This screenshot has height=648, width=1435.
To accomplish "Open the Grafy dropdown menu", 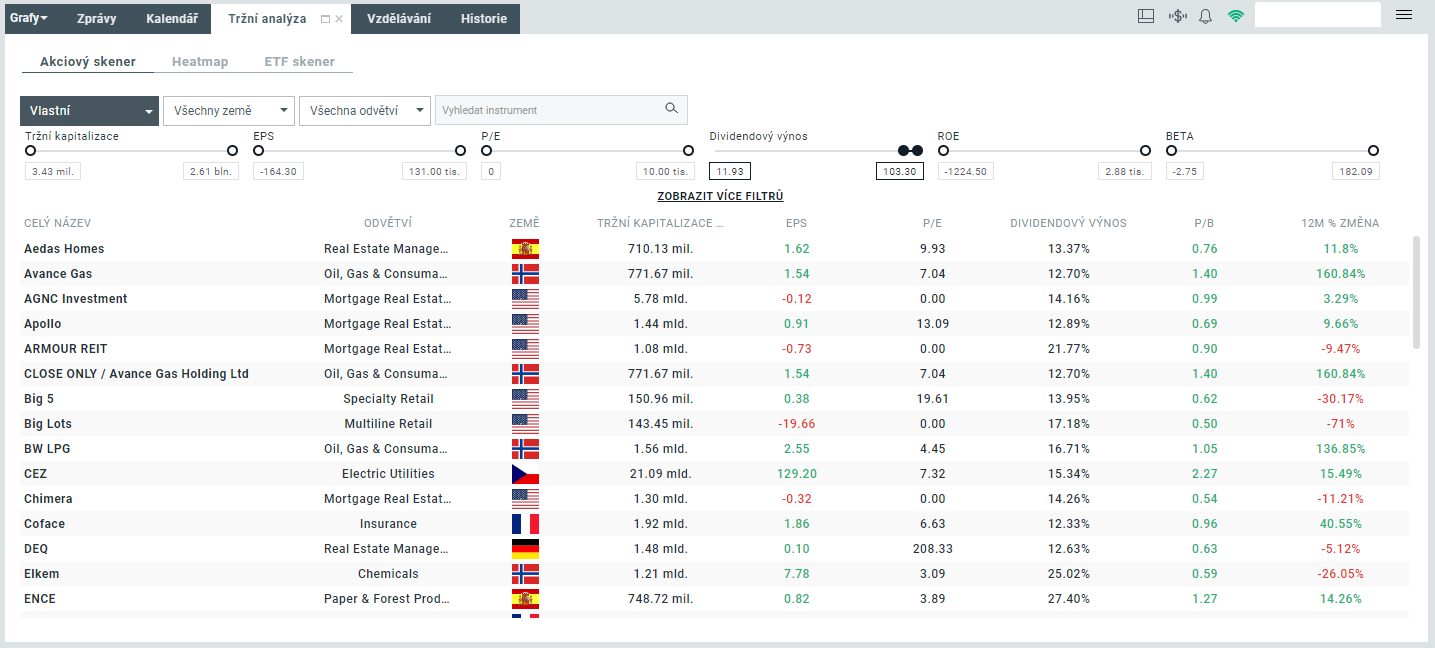I will coord(28,18).
